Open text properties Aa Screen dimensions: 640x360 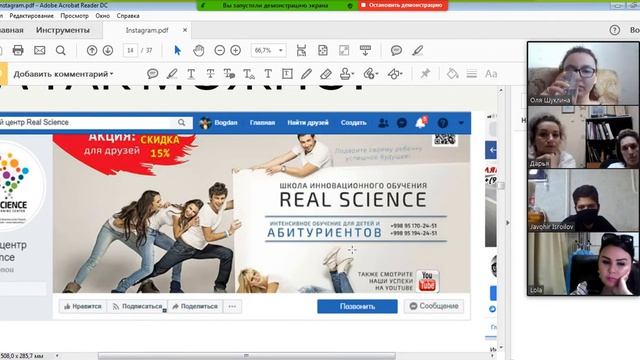point(491,74)
